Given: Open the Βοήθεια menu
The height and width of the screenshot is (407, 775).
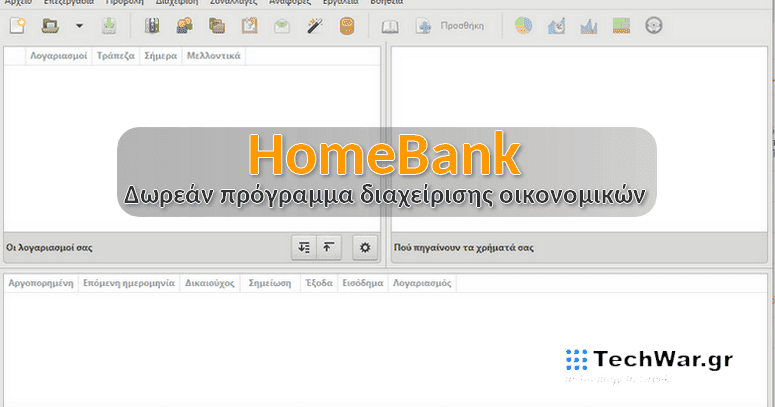Looking at the screenshot, I should tap(387, 2).
